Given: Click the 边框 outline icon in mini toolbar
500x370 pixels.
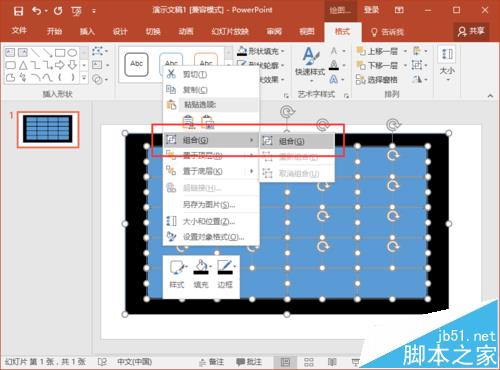Looking at the screenshot, I should coord(225,275).
